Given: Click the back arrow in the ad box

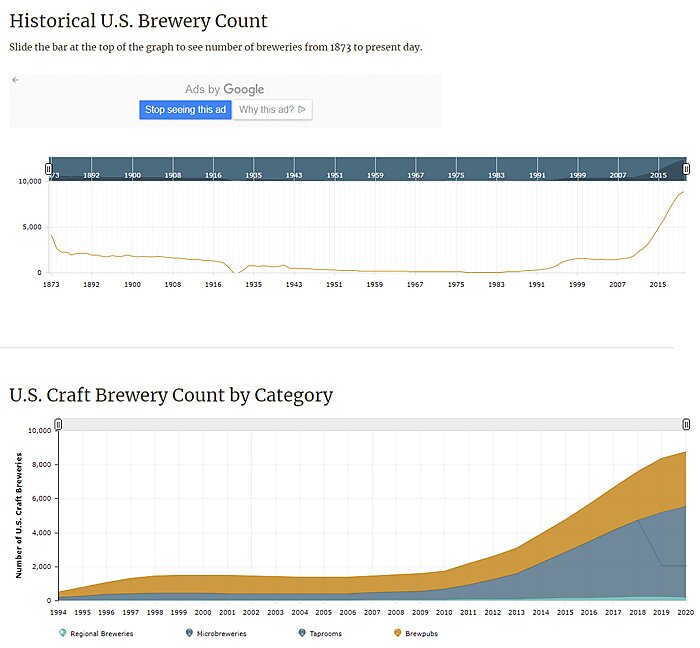Looking at the screenshot, I should [x=15, y=79].
